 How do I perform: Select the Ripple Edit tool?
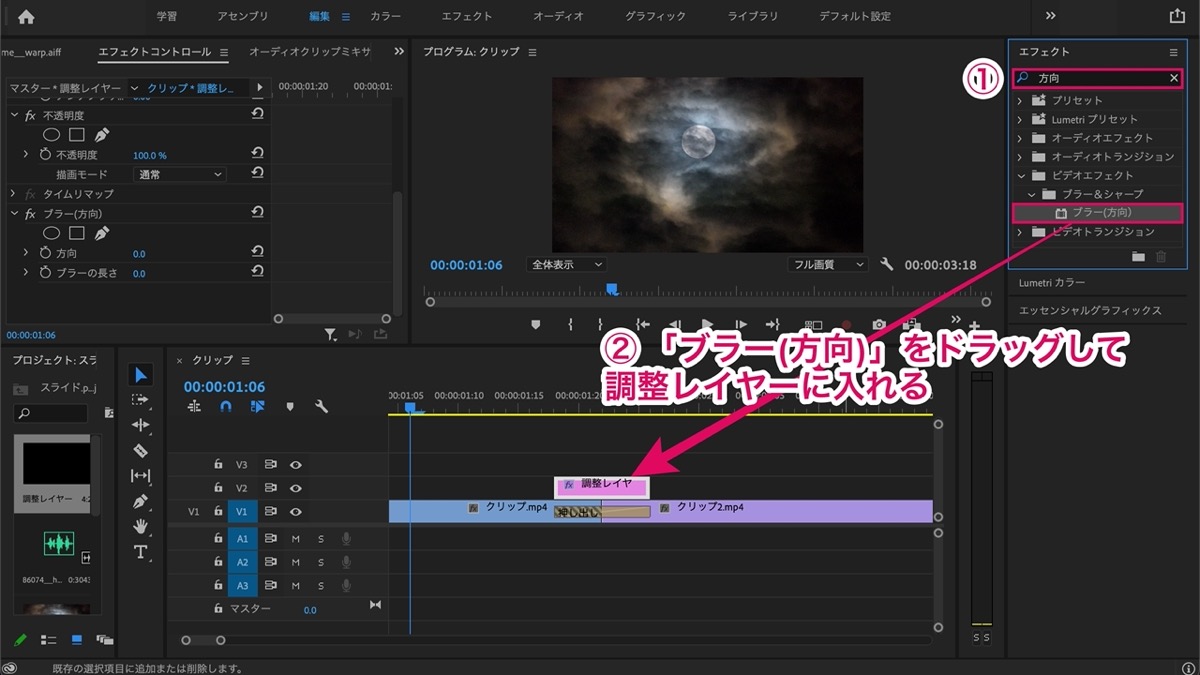[x=141, y=425]
